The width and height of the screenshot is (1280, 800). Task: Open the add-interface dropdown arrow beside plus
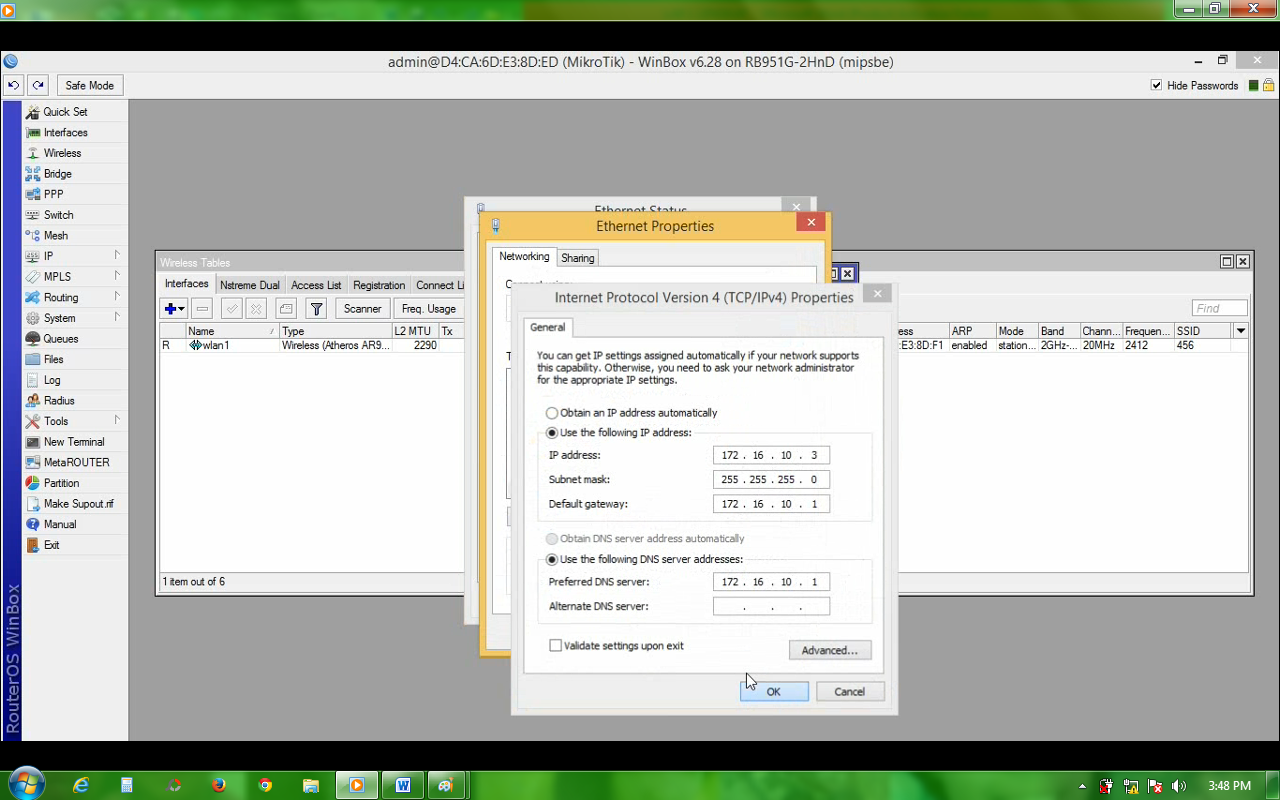pos(182,310)
